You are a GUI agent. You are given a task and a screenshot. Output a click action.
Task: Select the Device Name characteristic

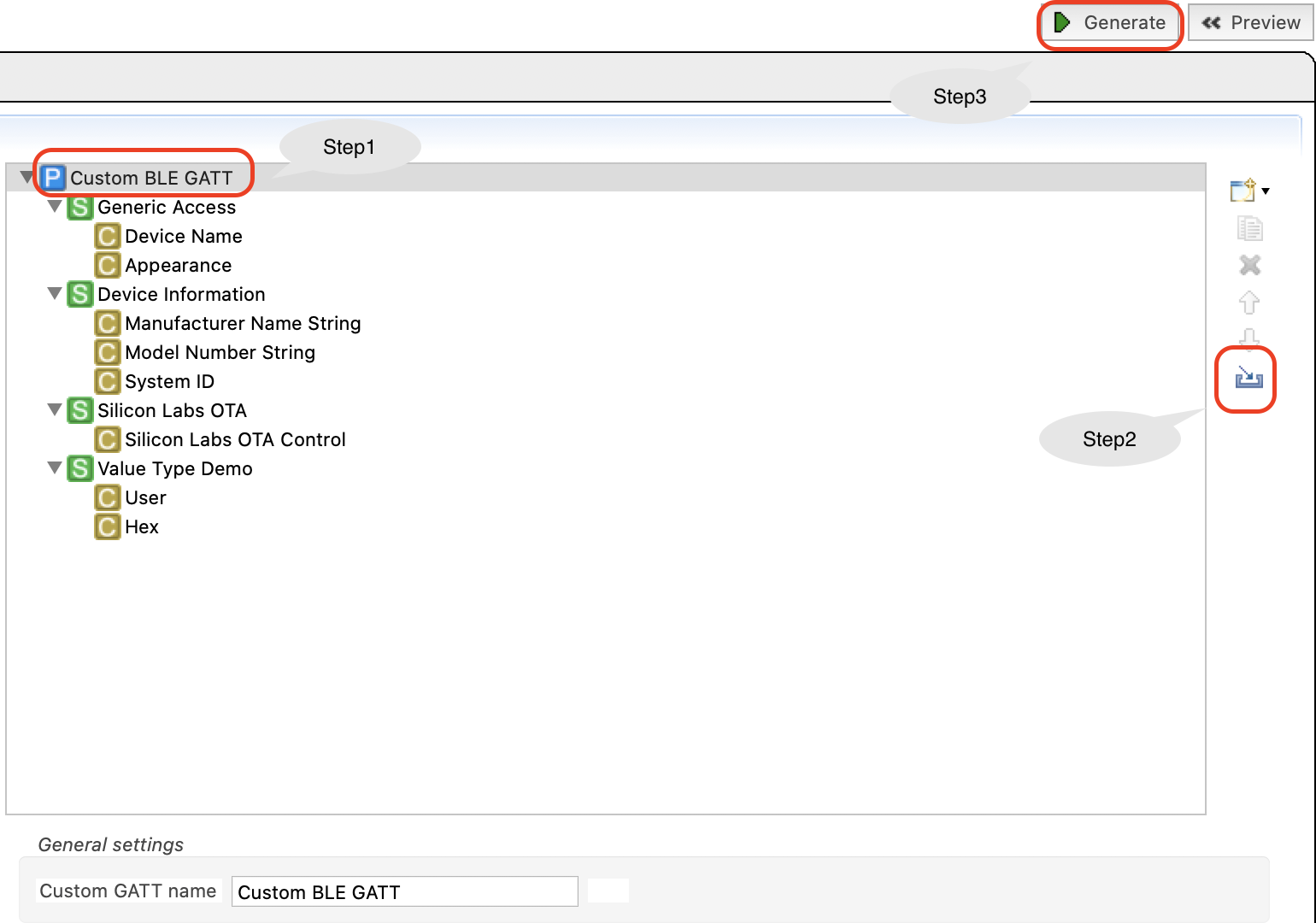(184, 236)
